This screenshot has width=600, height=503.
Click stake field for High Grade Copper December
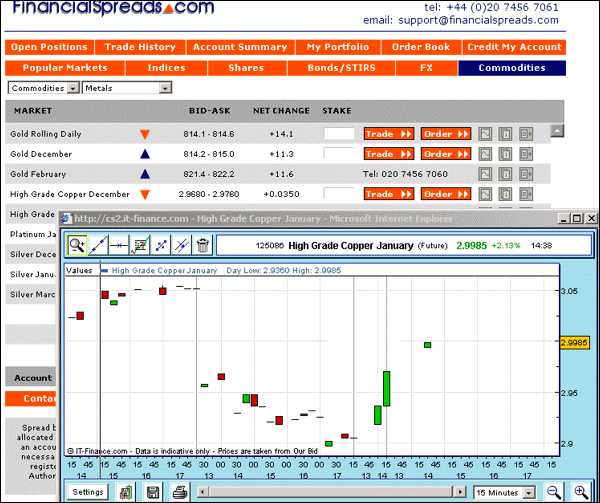[339, 194]
